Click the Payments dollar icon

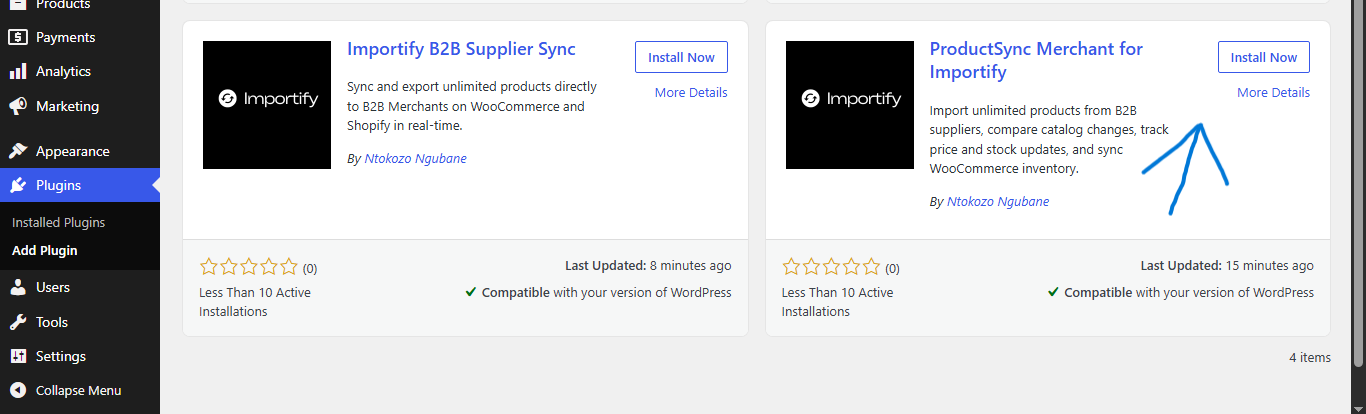17,37
